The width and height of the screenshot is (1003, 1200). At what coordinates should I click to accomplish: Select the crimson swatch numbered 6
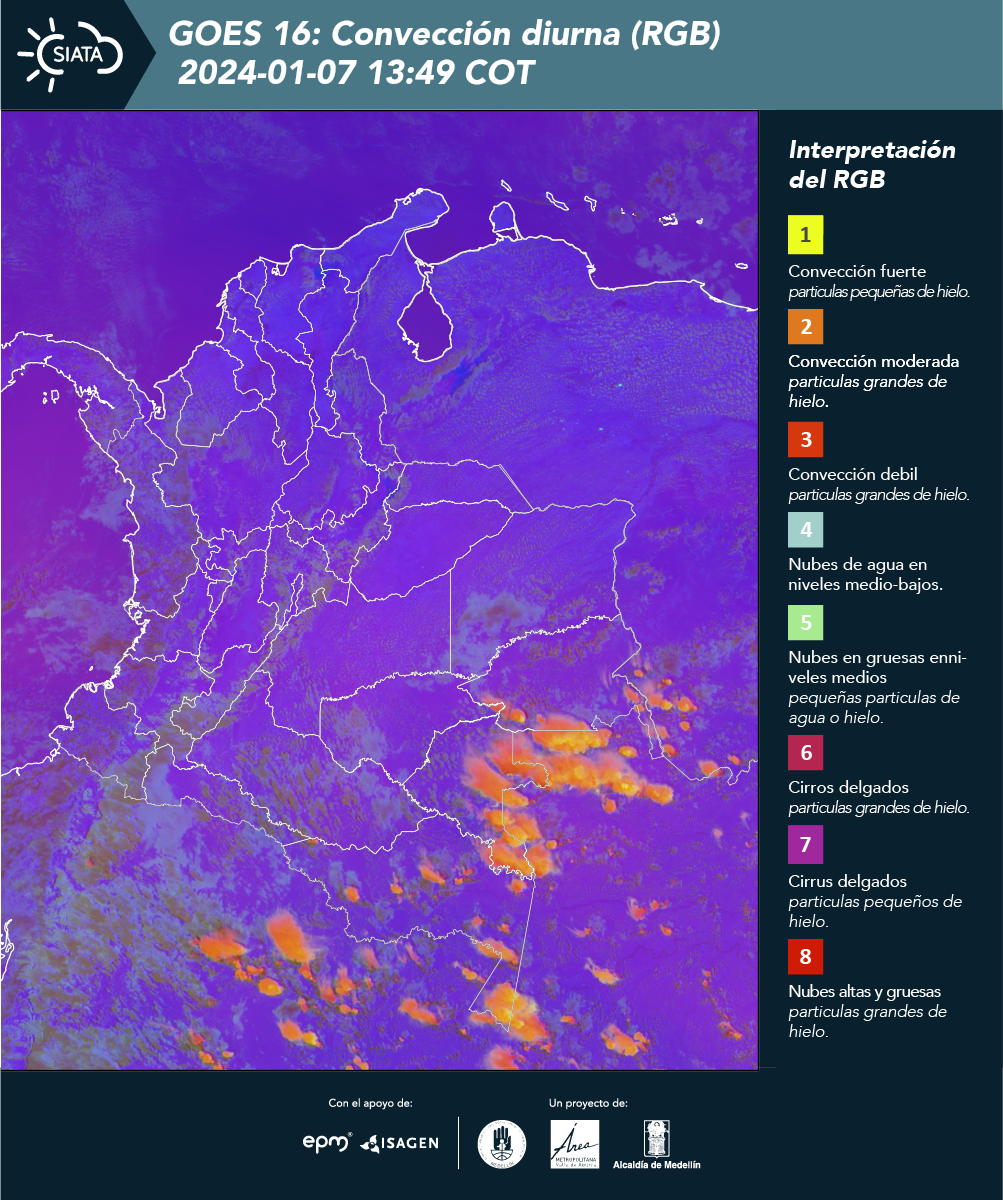point(805,752)
